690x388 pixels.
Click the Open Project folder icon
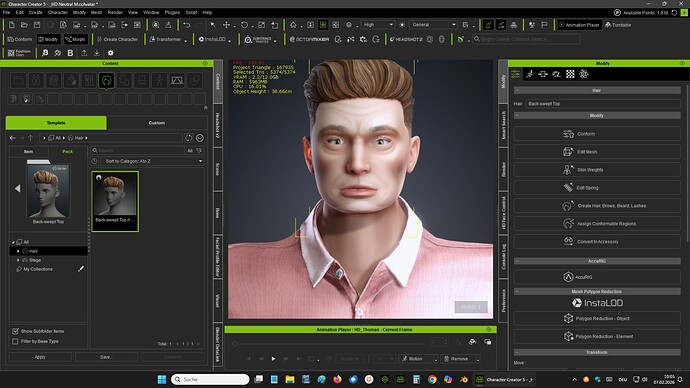25,25
